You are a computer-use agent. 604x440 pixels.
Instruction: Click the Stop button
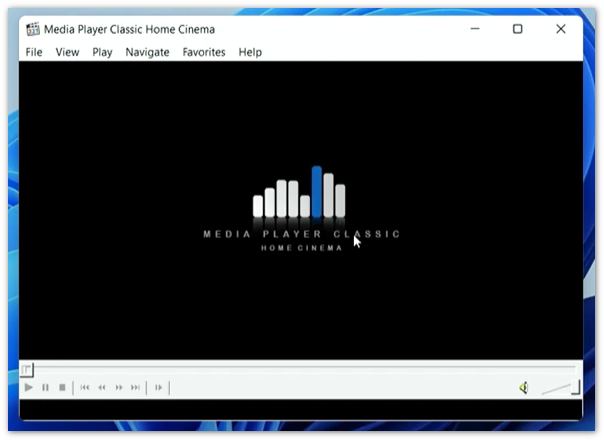62,387
